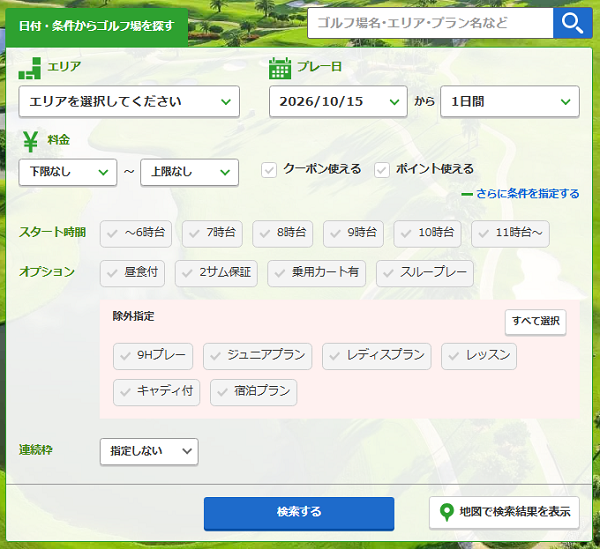Click 地図で検索結果を表示 button
The height and width of the screenshot is (549, 600).
[504, 513]
